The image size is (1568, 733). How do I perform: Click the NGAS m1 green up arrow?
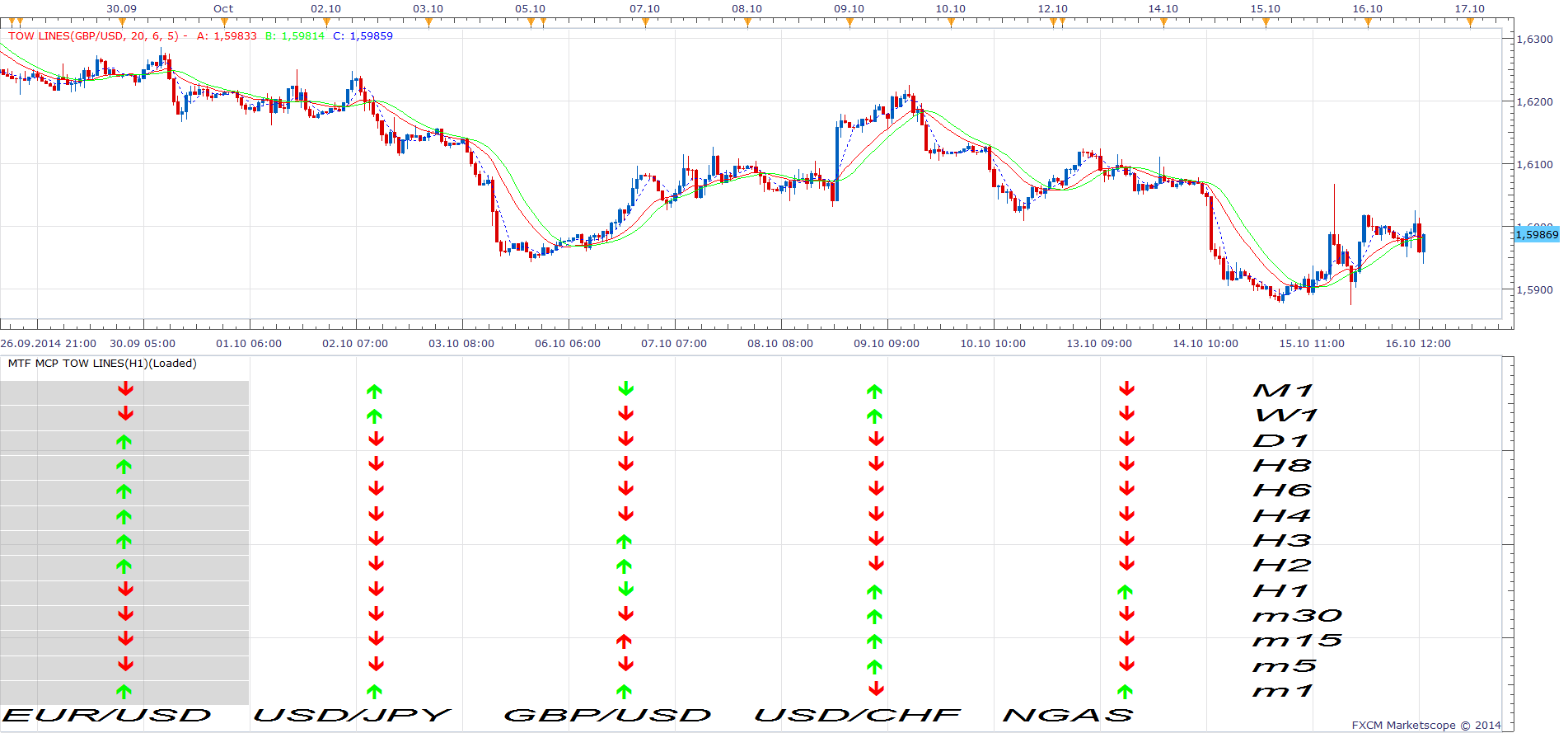pos(1126,692)
